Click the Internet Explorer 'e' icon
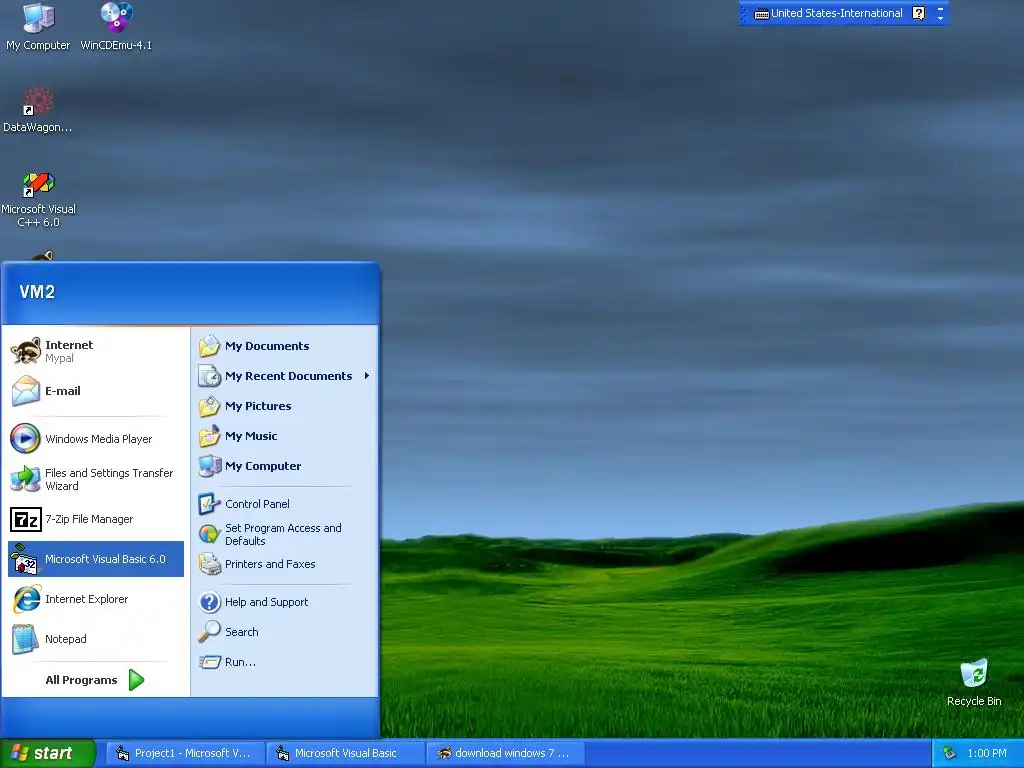 (26, 599)
